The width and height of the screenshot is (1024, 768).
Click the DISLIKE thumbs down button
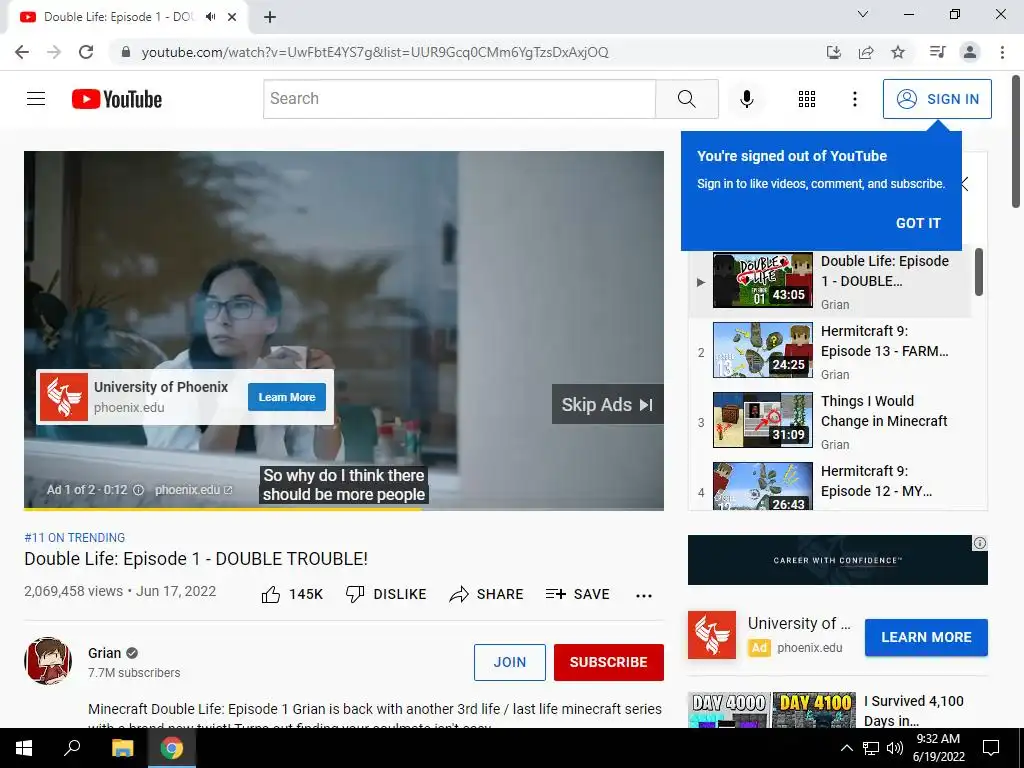[x=386, y=594]
